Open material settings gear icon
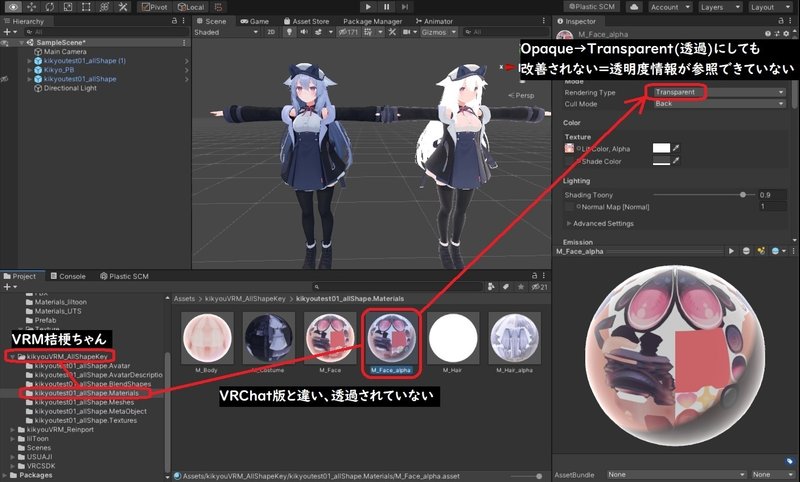This screenshot has width=800, height=482. (x=787, y=34)
